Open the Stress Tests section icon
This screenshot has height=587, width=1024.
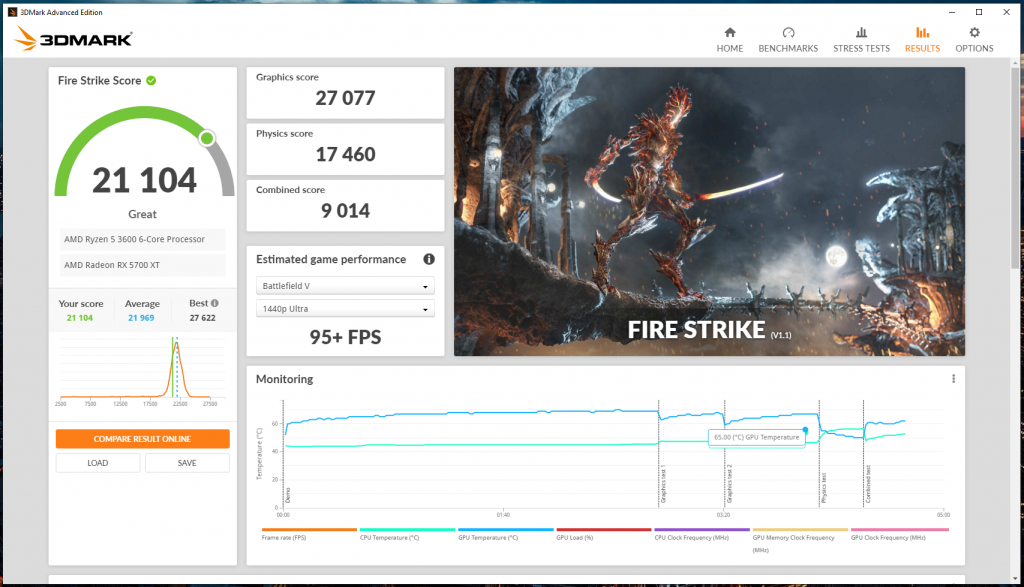click(861, 35)
